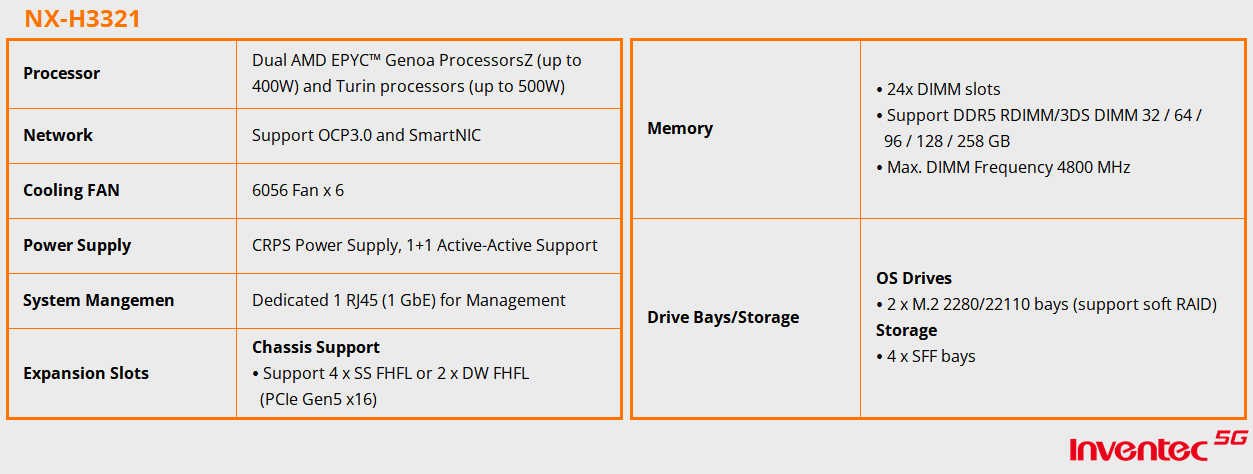Click the 'Support OCP3.0 and SmartNIC' text

[366, 135]
